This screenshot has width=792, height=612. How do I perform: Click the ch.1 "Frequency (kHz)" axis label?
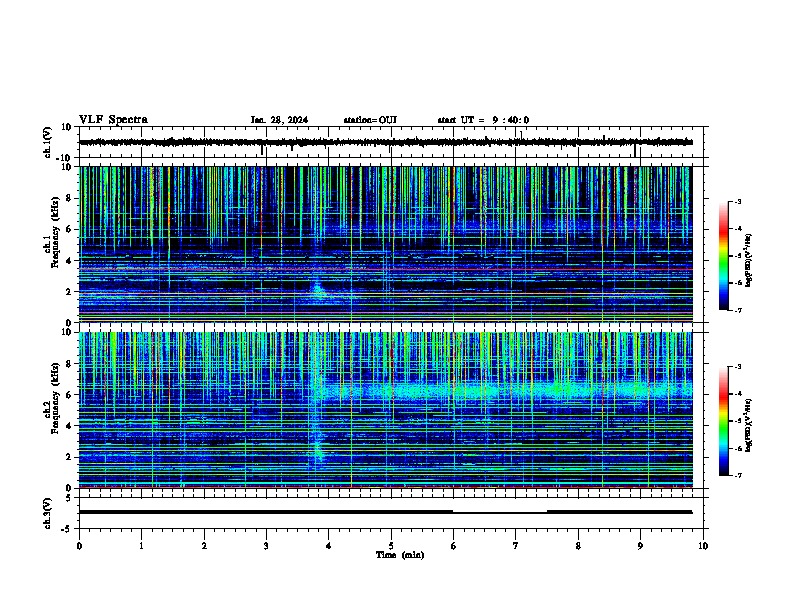[x=55, y=232]
